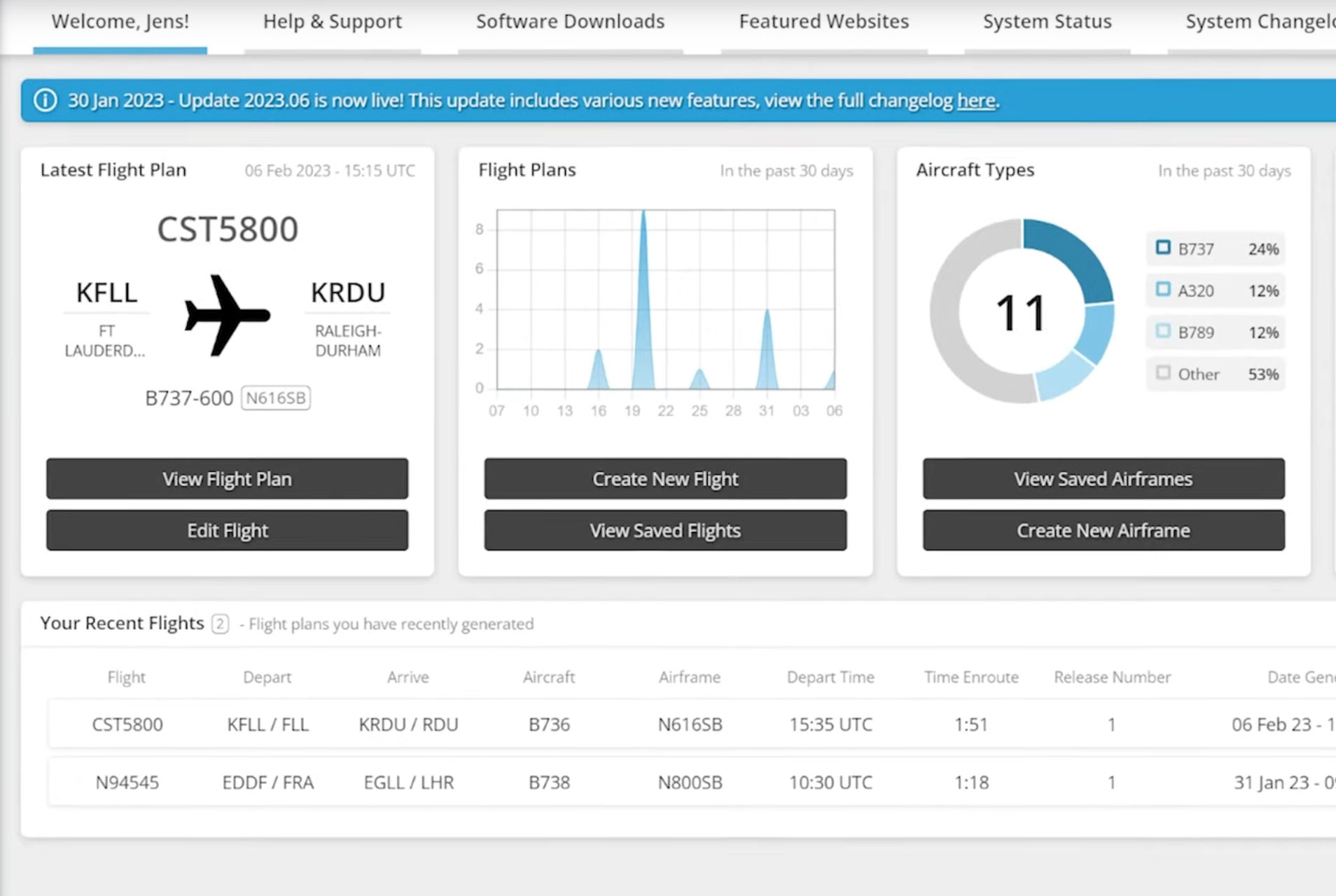The width and height of the screenshot is (1336, 896).
Task: Switch to the System Status tab
Action: 1047,22
